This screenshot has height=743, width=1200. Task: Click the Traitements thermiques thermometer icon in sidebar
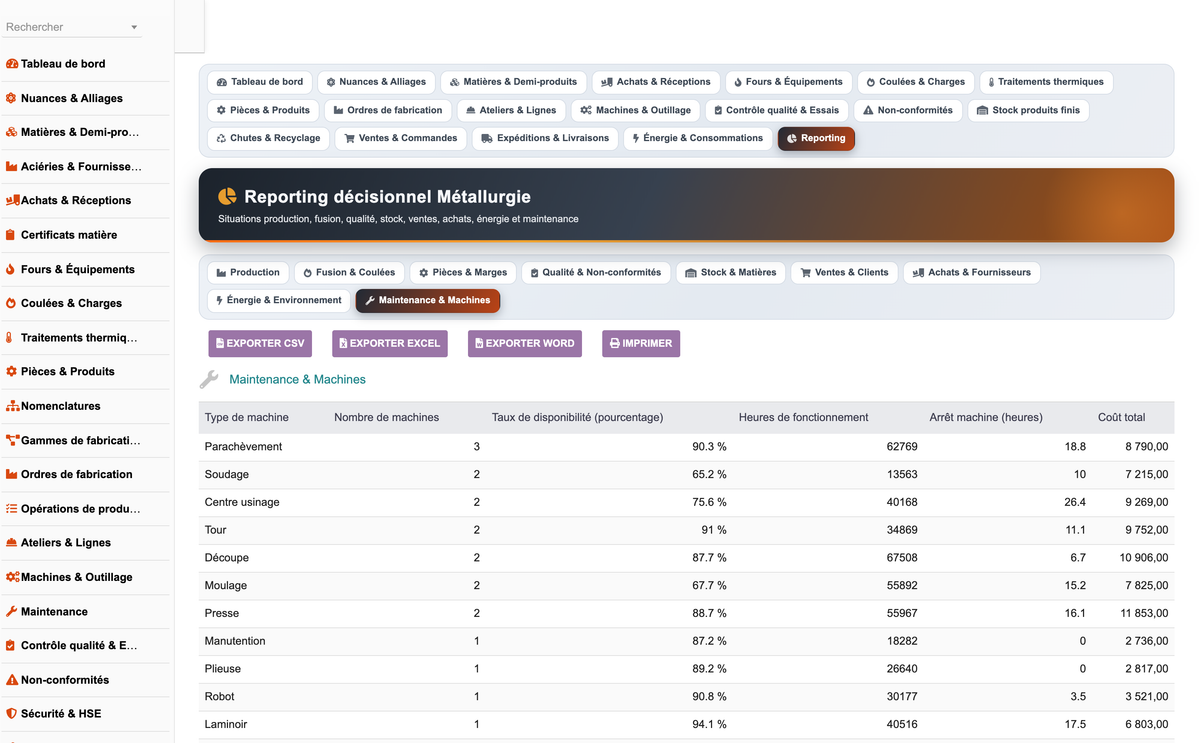(10, 338)
